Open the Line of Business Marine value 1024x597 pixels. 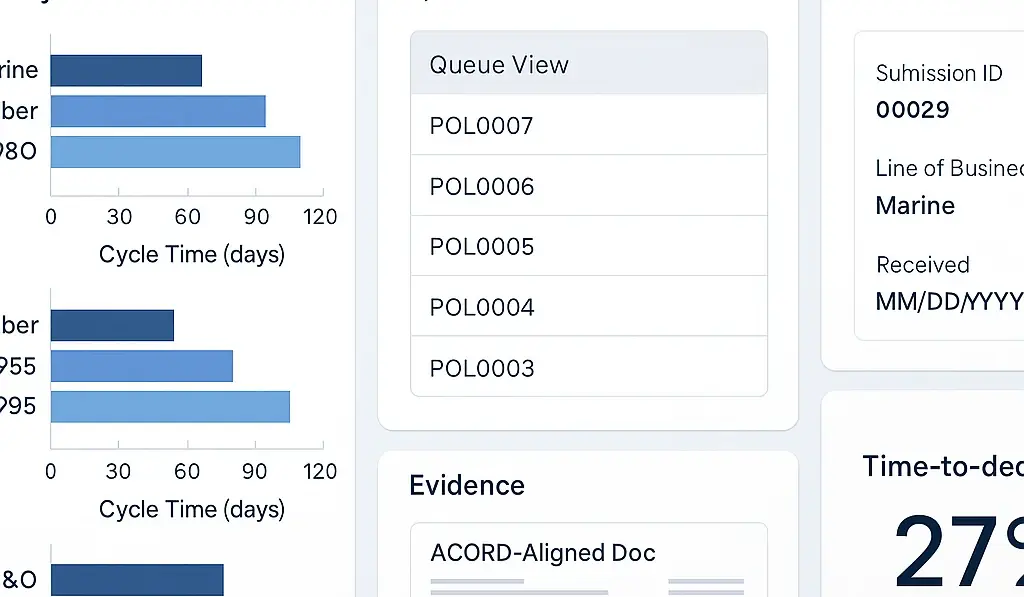(915, 206)
